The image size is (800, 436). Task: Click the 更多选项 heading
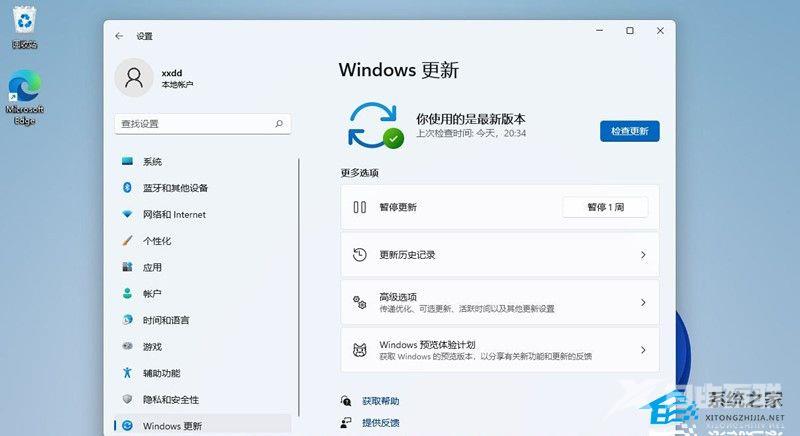(360, 173)
